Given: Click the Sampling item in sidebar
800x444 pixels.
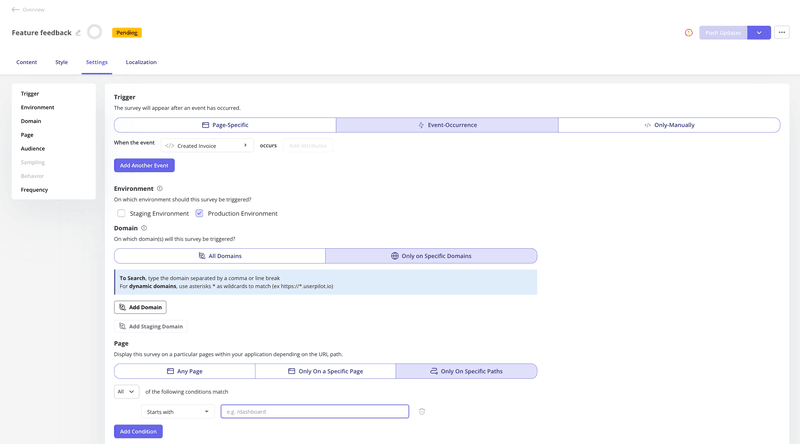Looking at the screenshot, I should [33, 162].
